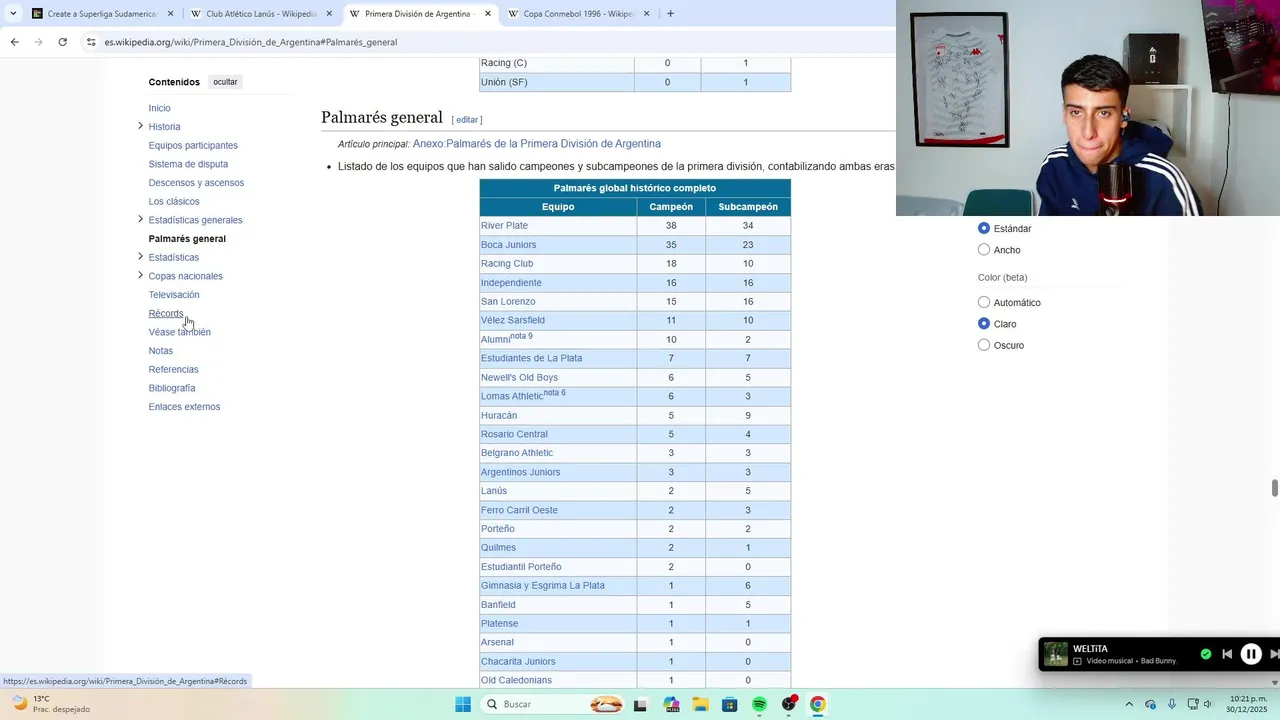Open nota 9 next to Alumni

pyautogui.click(x=521, y=336)
